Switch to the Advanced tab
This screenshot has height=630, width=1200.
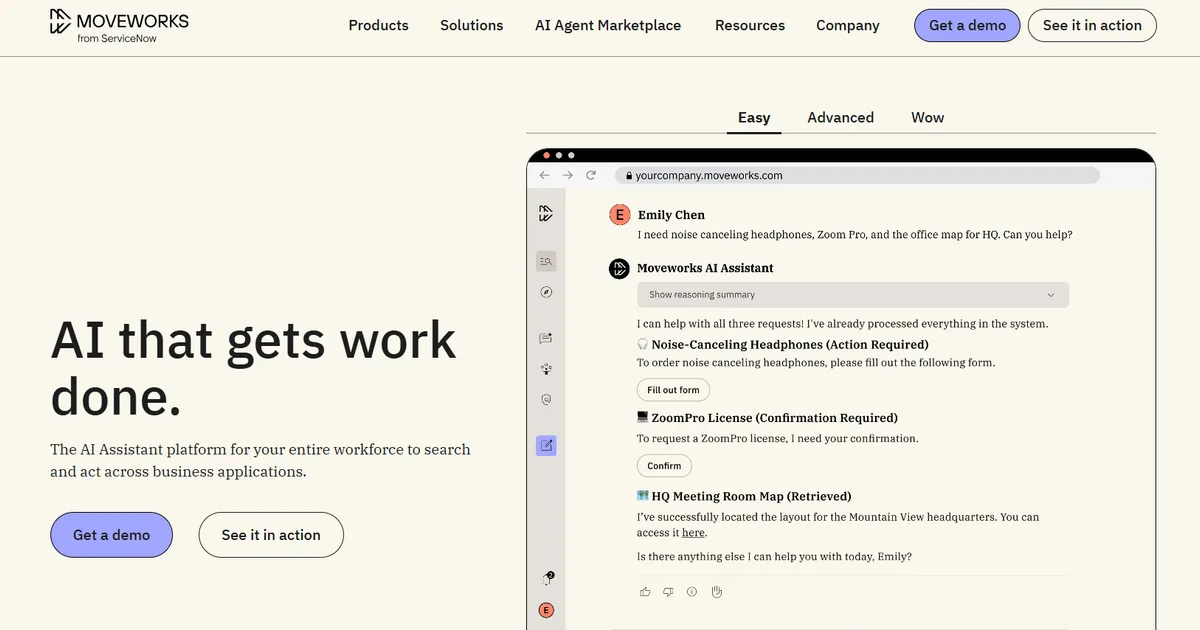(x=841, y=117)
